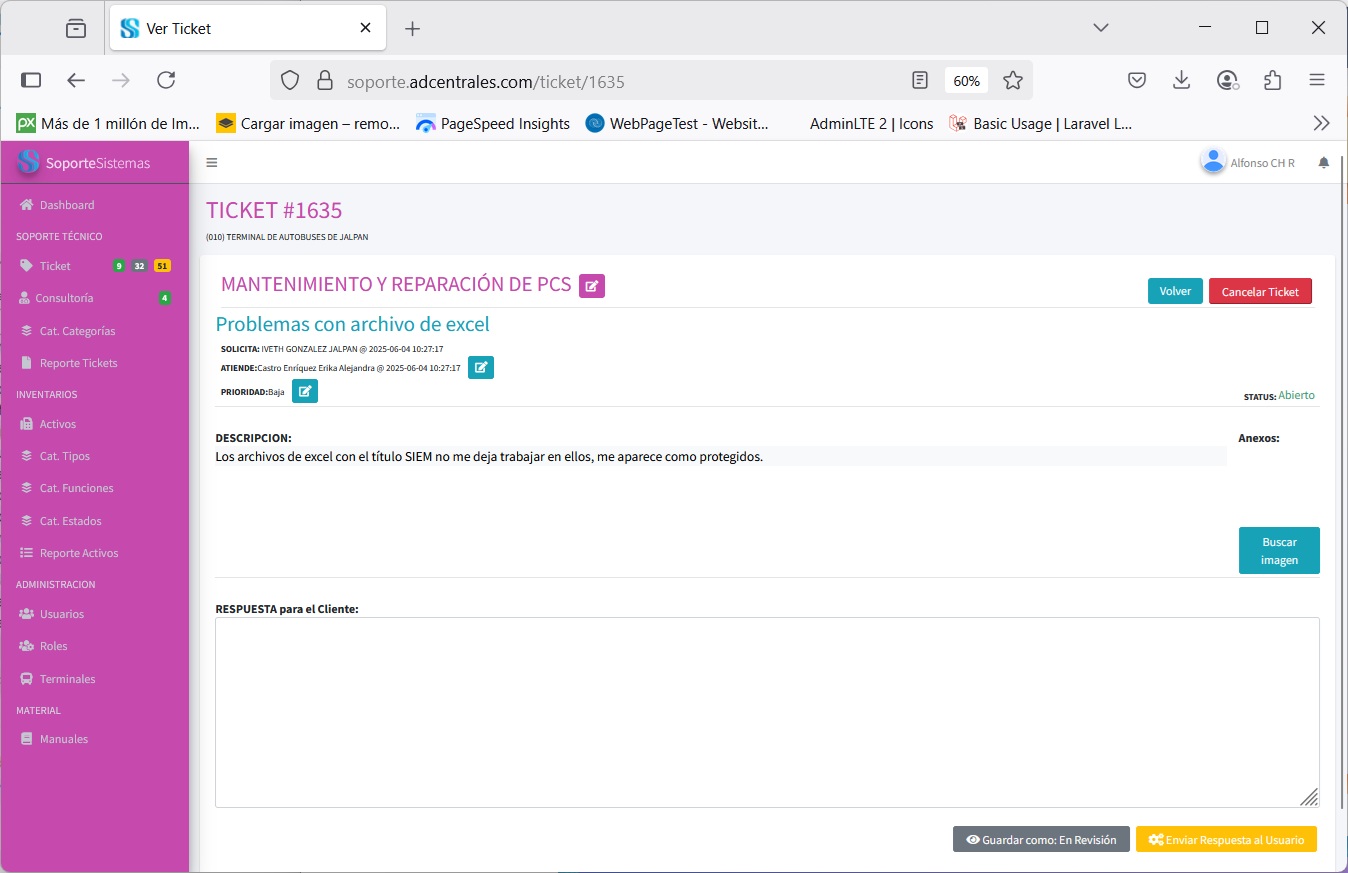Open the list all tabs dropdown arrow
This screenshot has width=1348, height=873.
(x=1101, y=28)
